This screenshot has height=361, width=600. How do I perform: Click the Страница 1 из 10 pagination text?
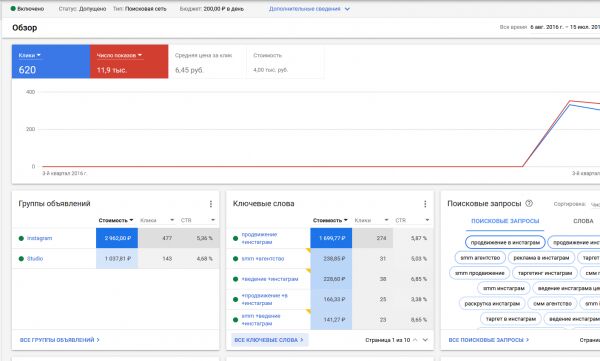(x=387, y=340)
